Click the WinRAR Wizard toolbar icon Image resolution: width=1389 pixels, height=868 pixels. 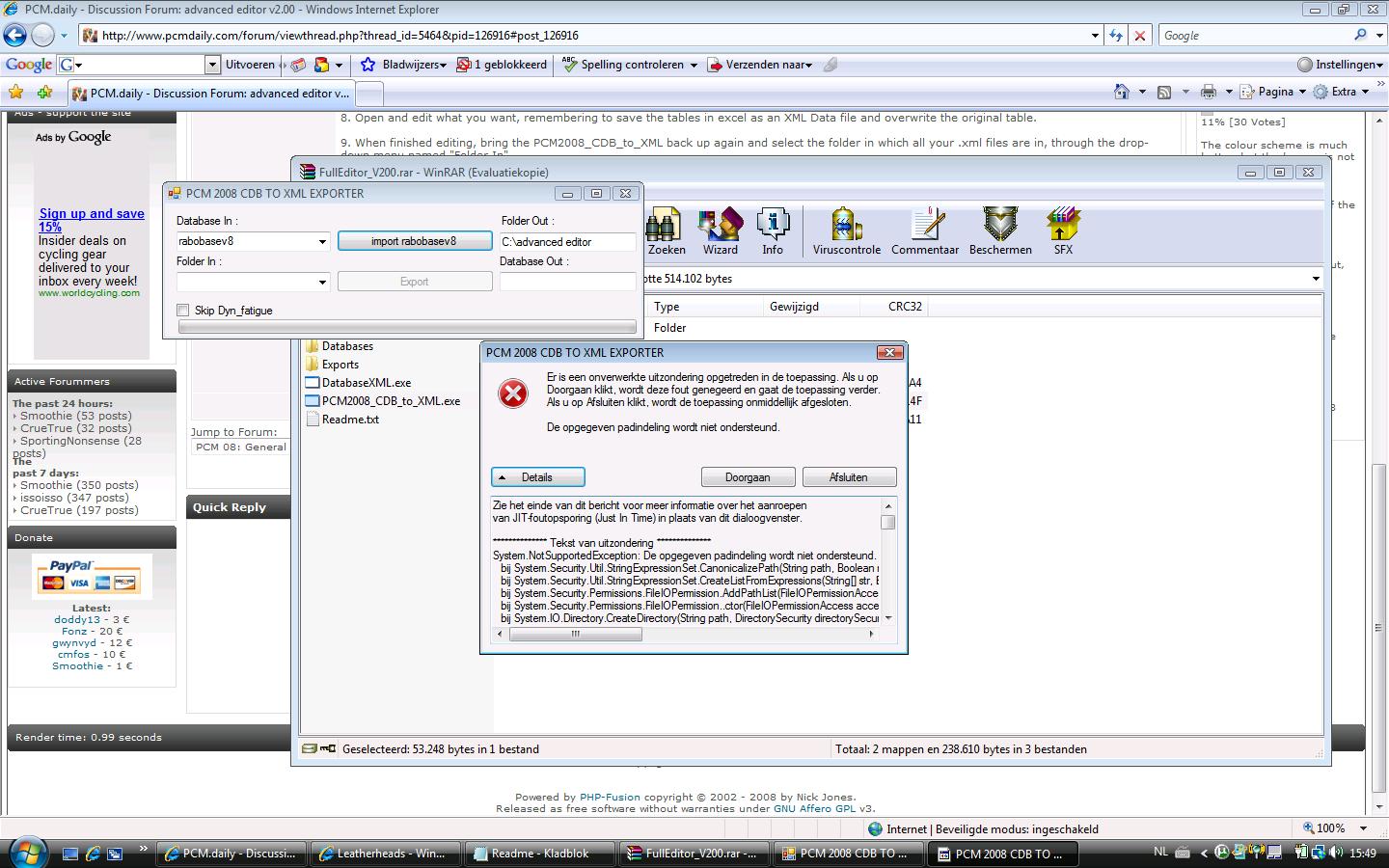coord(720,226)
